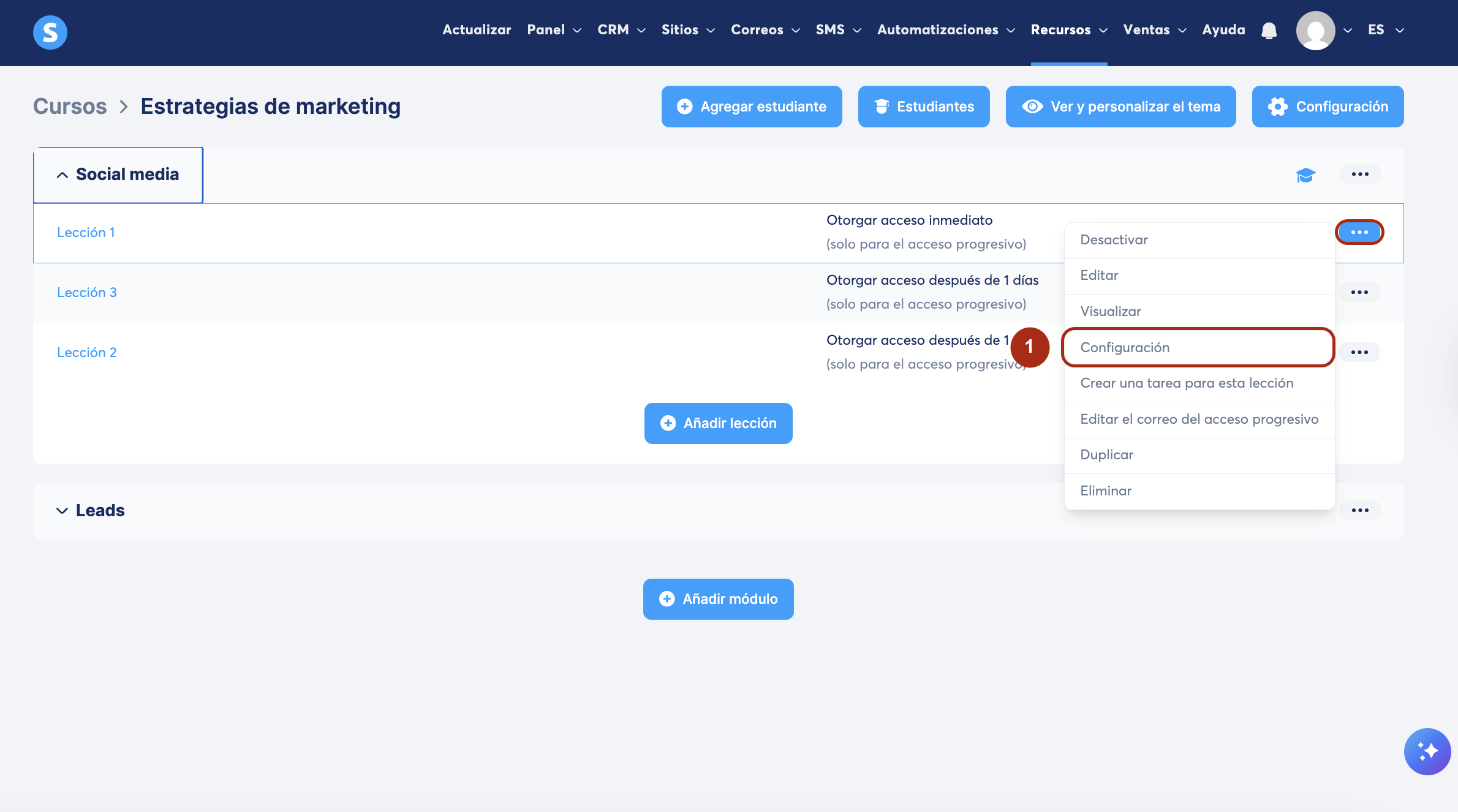Click the Agregar estudiante button
The width and height of the screenshot is (1458, 812).
tap(751, 107)
